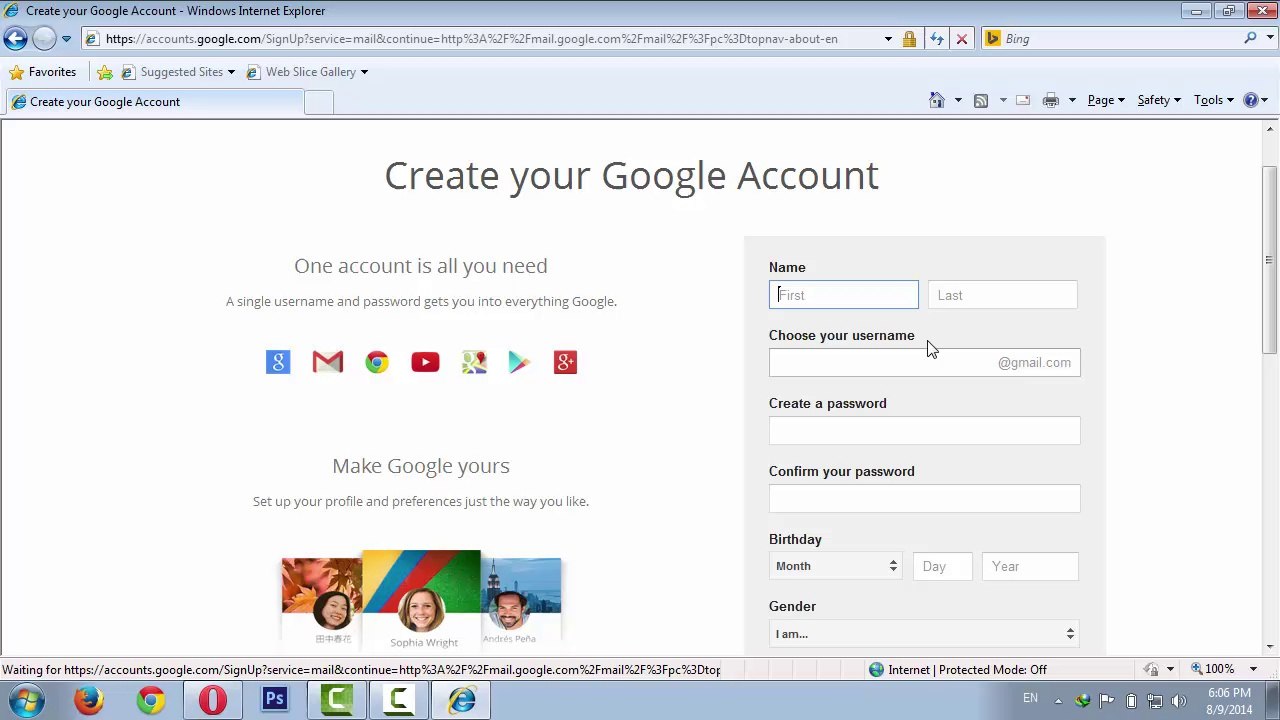Open Photoshop from the taskbar
Viewport: 1280px width, 720px height.
point(275,700)
